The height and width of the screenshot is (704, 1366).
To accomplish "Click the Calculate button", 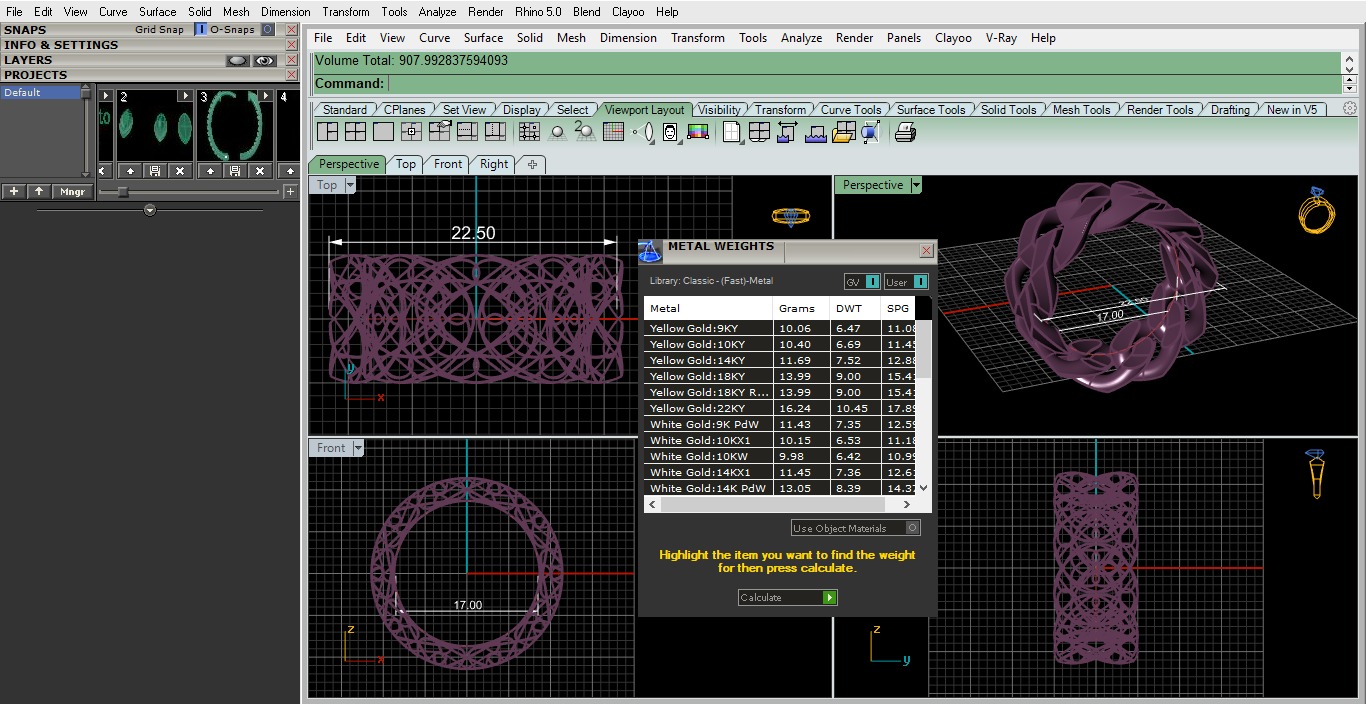I will pos(787,597).
